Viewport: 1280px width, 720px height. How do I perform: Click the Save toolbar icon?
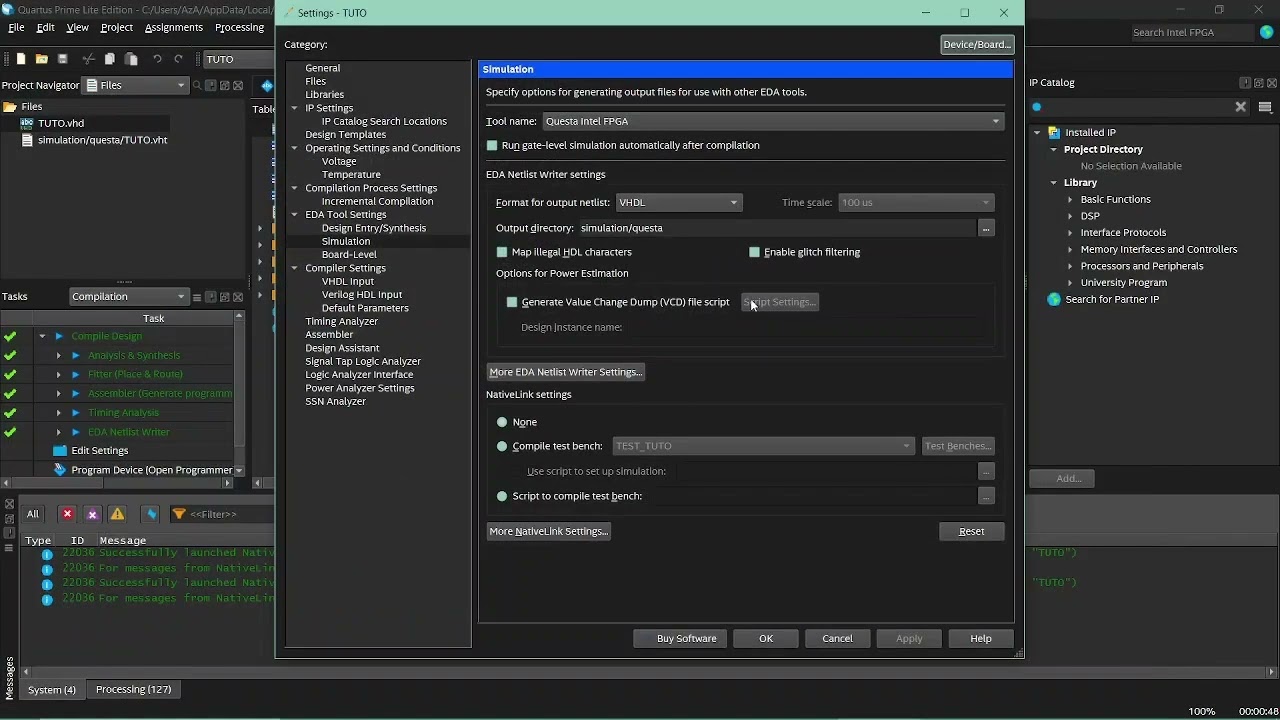coord(62,59)
